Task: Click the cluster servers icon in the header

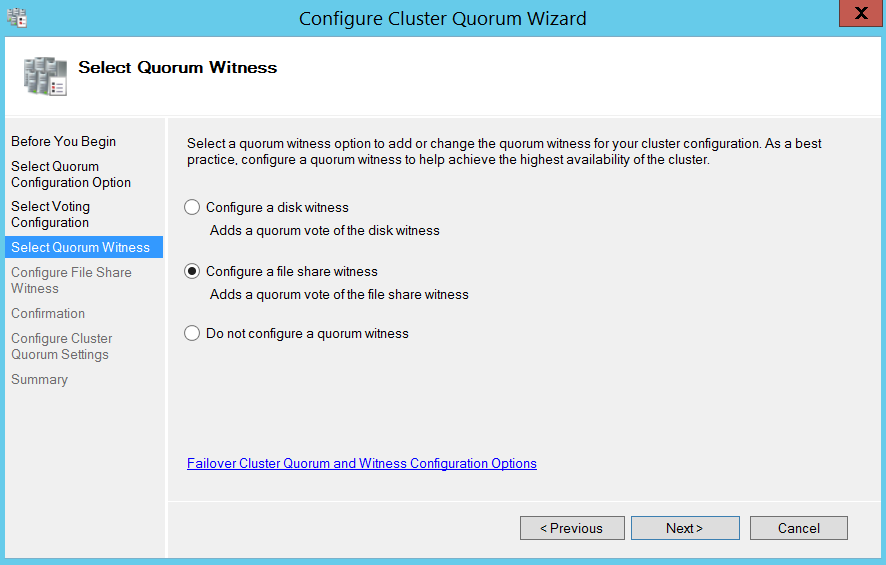Action: coord(45,75)
